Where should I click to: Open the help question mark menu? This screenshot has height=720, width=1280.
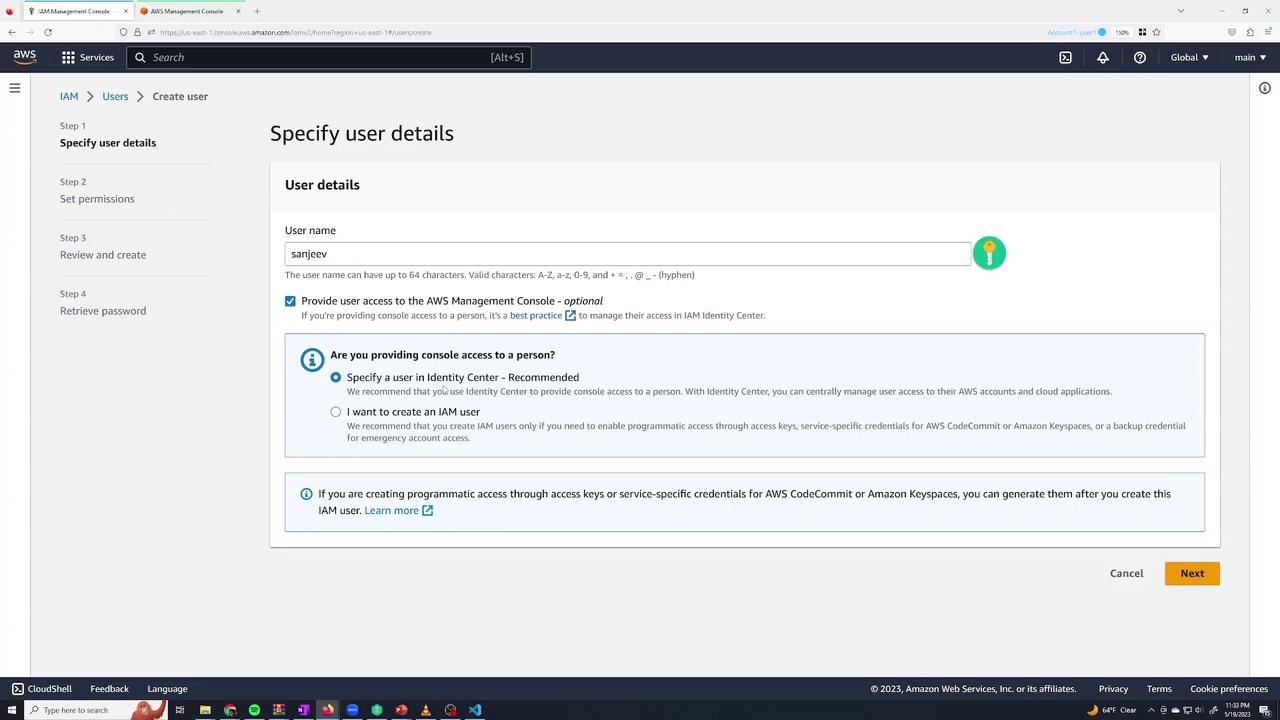(x=1140, y=57)
